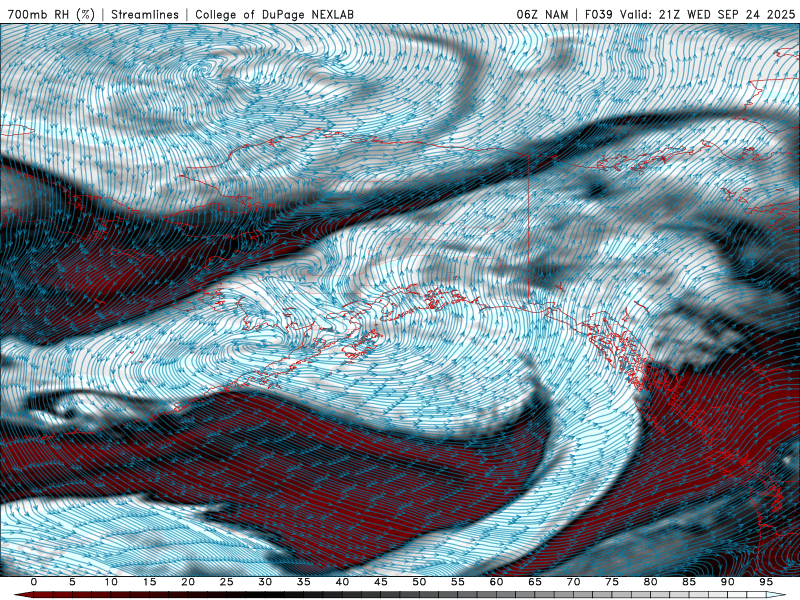
Task: Click the "College of DuPage NEXLAB" credit text
Action: (274, 15)
